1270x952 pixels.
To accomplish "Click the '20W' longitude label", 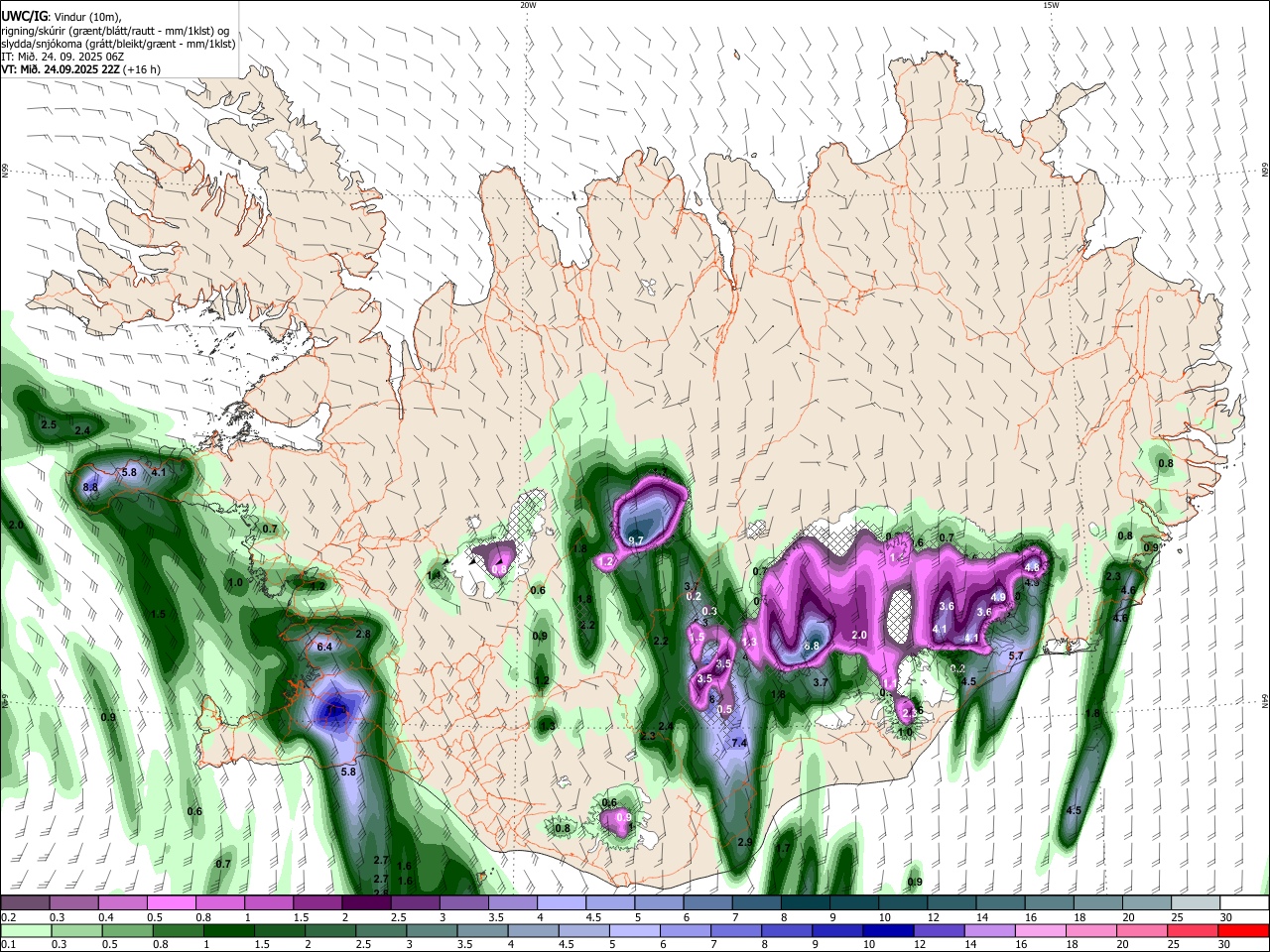I will pos(528,5).
